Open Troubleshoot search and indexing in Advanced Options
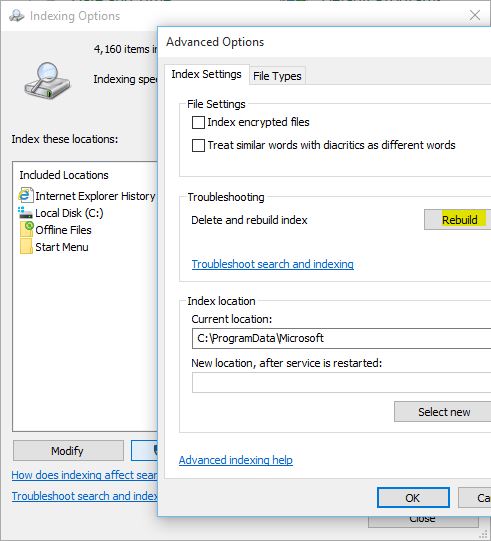 273,264
